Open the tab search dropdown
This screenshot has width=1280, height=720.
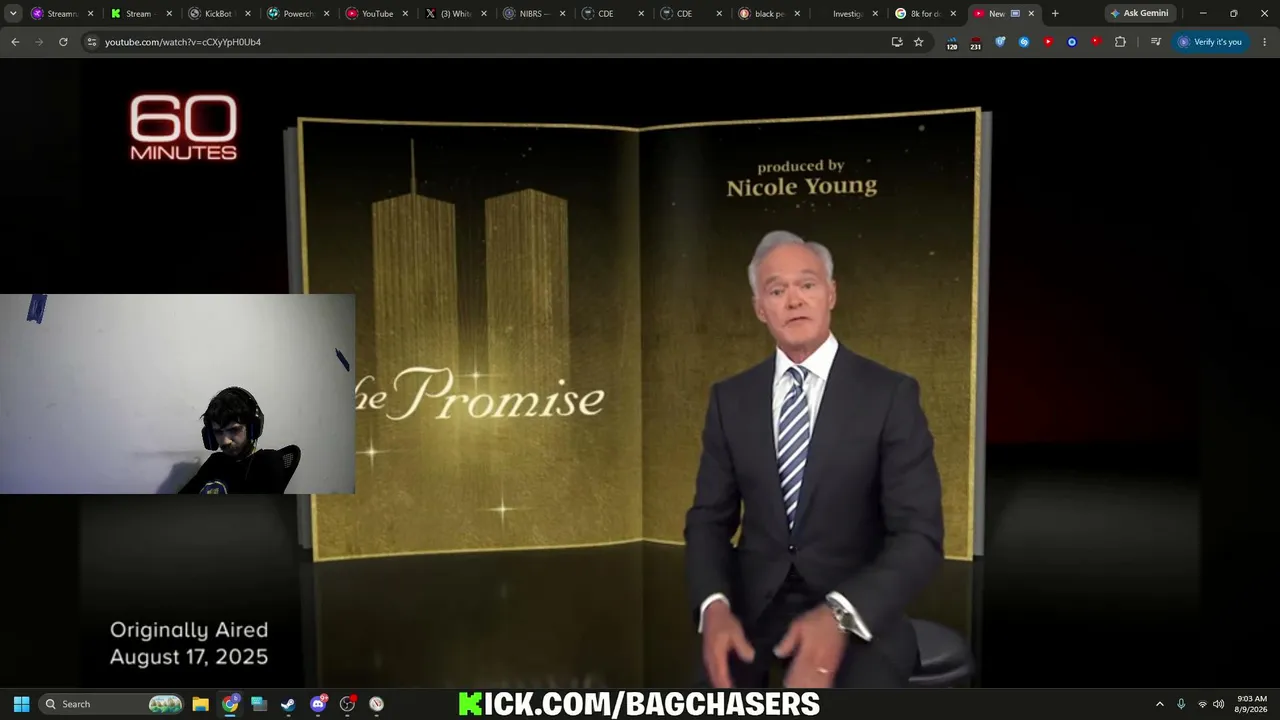click(x=14, y=14)
